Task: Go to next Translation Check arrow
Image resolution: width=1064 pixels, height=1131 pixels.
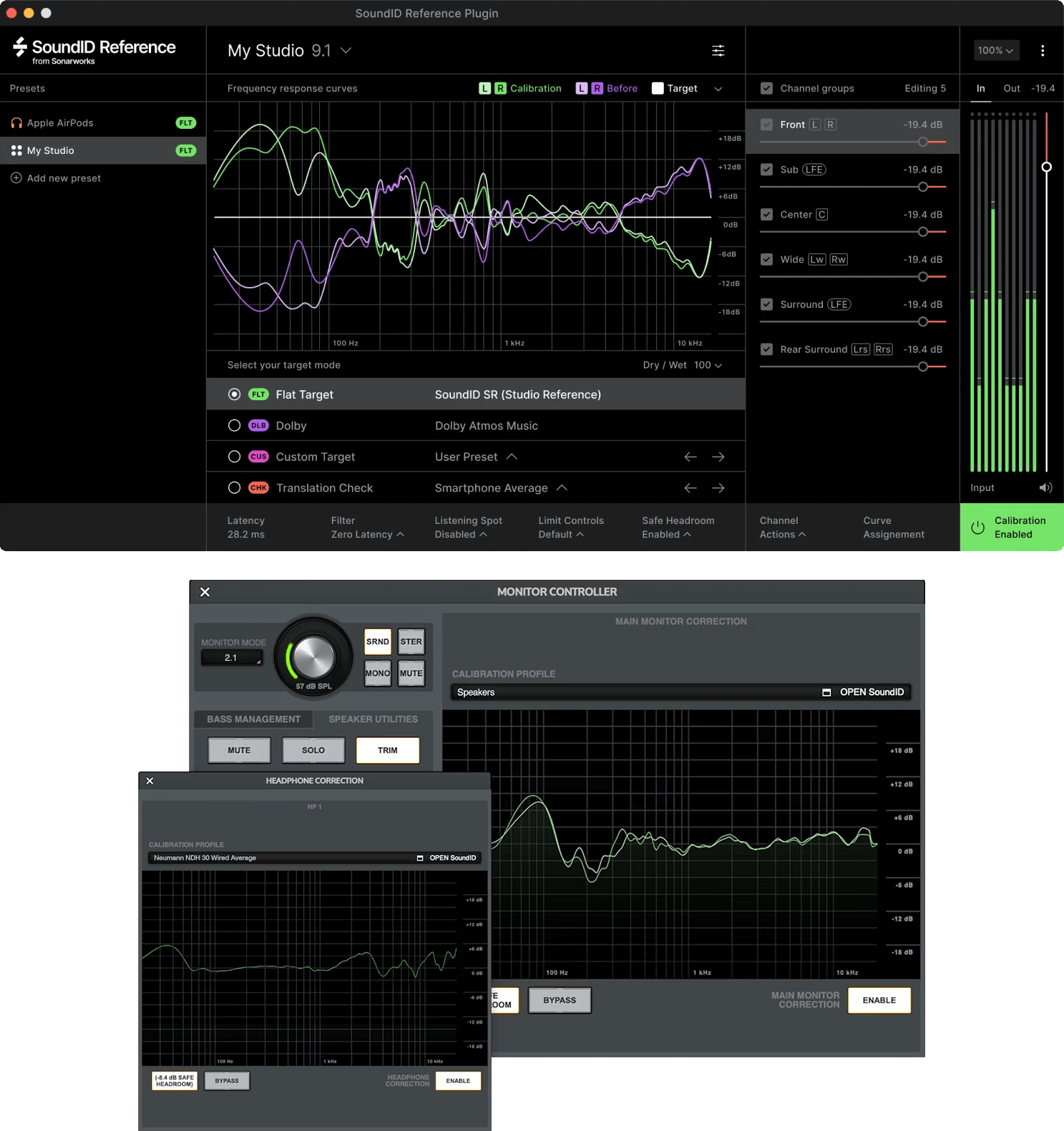Action: pos(718,488)
